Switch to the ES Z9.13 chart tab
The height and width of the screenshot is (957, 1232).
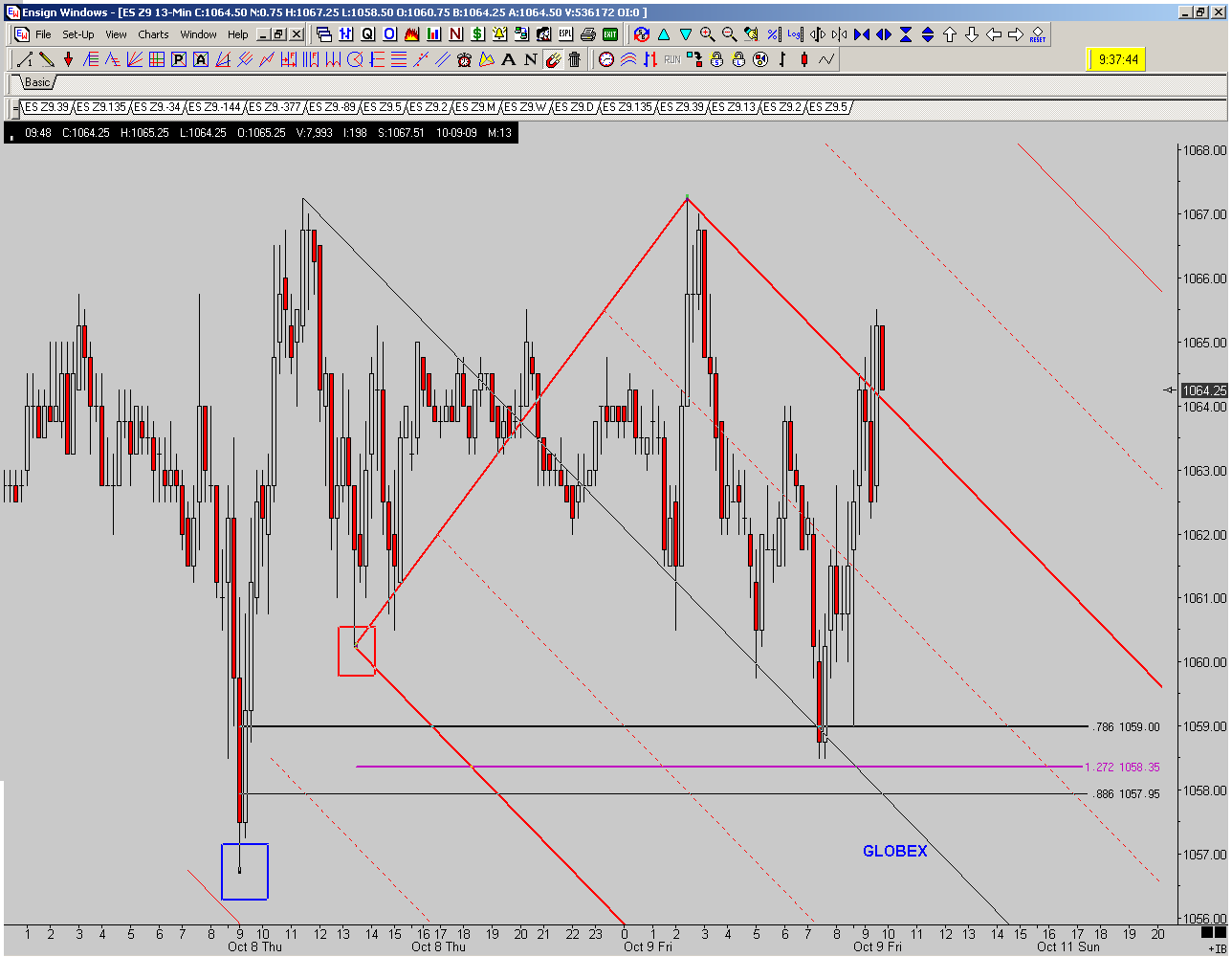[735, 107]
